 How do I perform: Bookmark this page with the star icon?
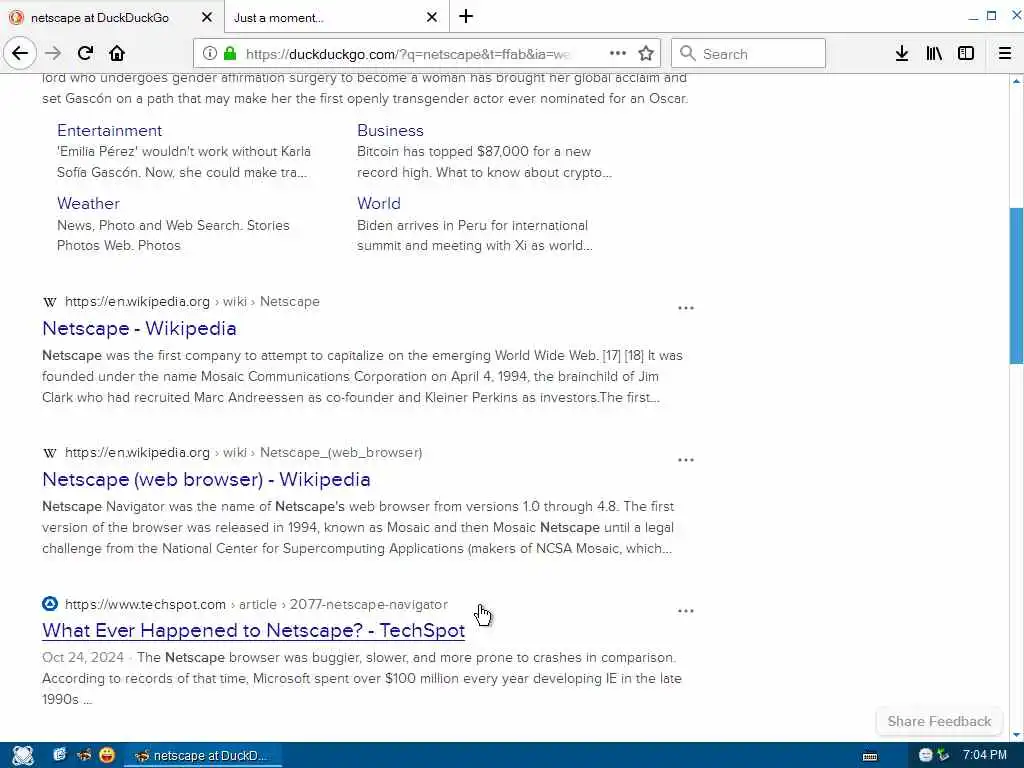(646, 53)
